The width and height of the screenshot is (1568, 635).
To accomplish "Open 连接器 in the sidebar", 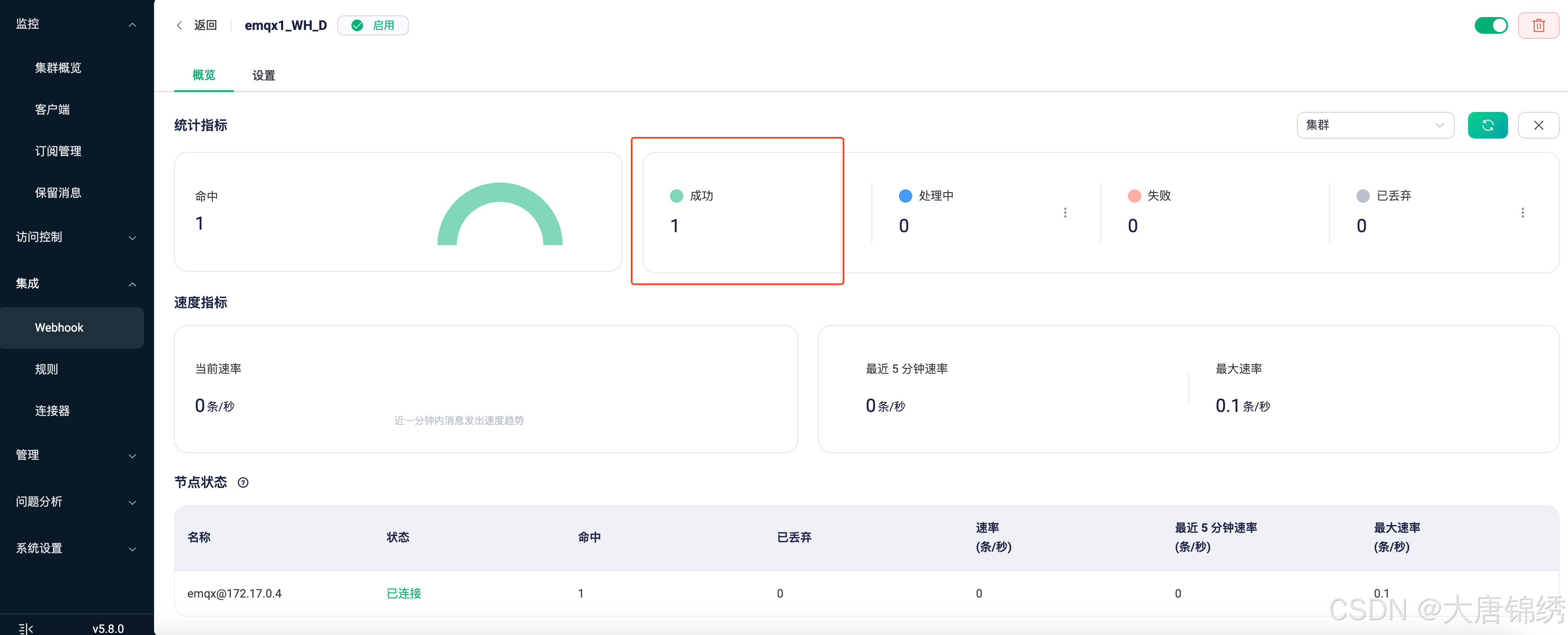I will click(x=52, y=411).
